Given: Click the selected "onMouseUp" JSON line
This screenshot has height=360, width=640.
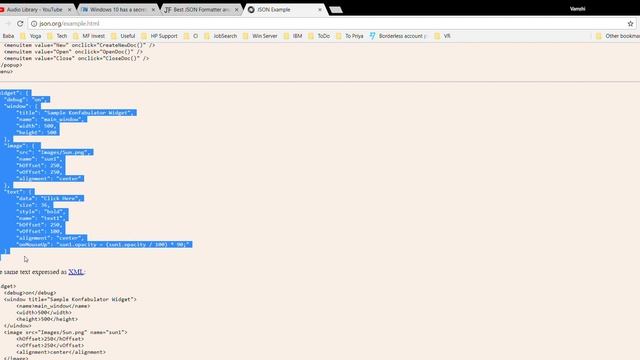Looking at the screenshot, I should coord(104,244).
